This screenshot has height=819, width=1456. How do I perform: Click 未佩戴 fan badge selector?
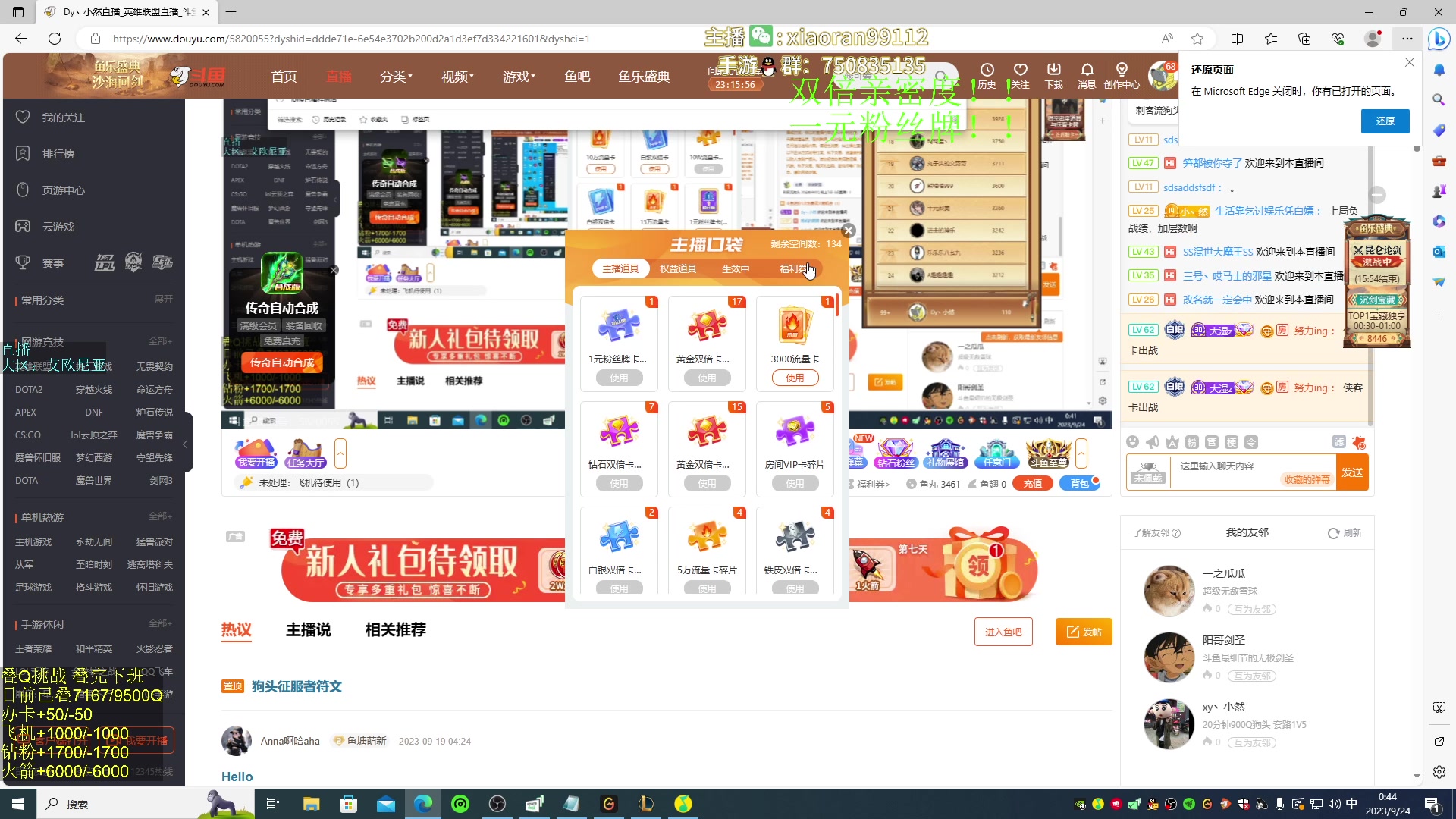1148,472
